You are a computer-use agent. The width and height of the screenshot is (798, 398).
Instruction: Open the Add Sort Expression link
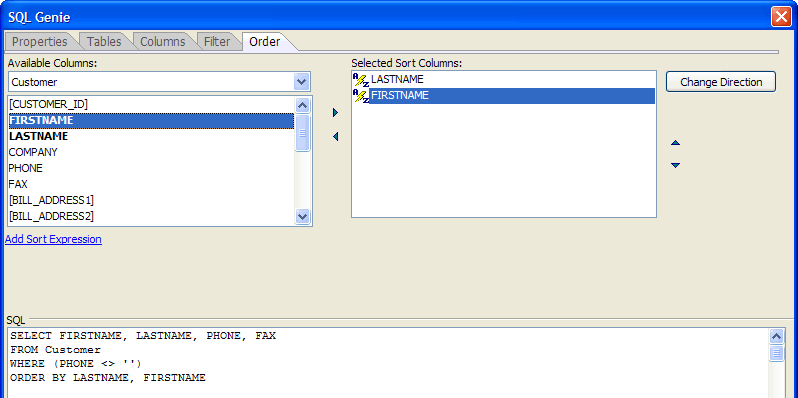pyautogui.click(x=53, y=239)
